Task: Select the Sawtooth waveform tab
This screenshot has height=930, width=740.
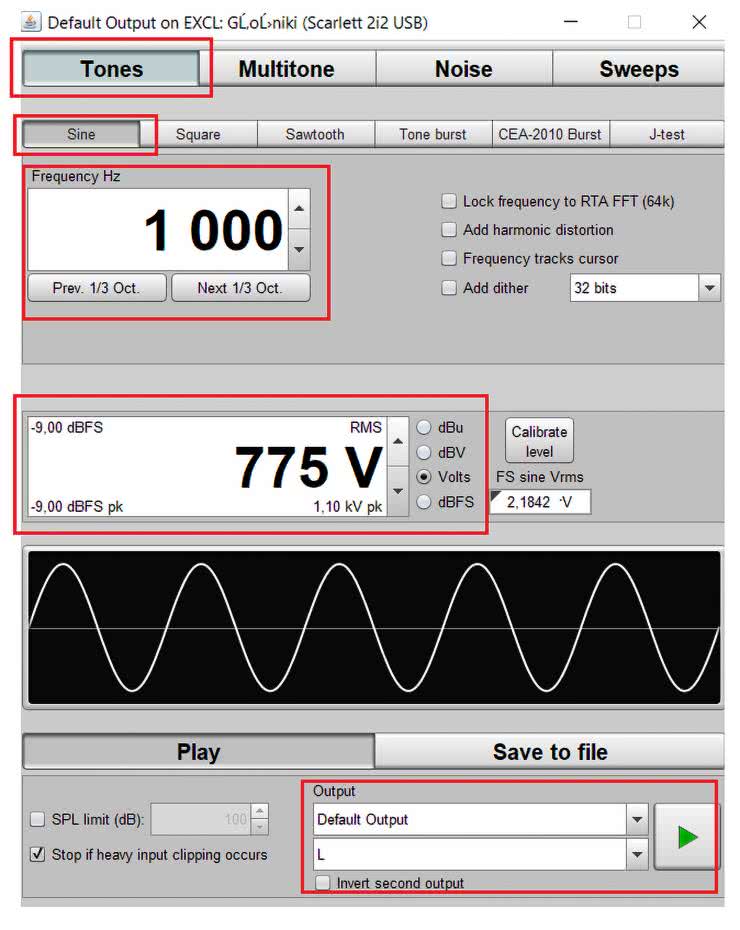Action: pyautogui.click(x=315, y=134)
